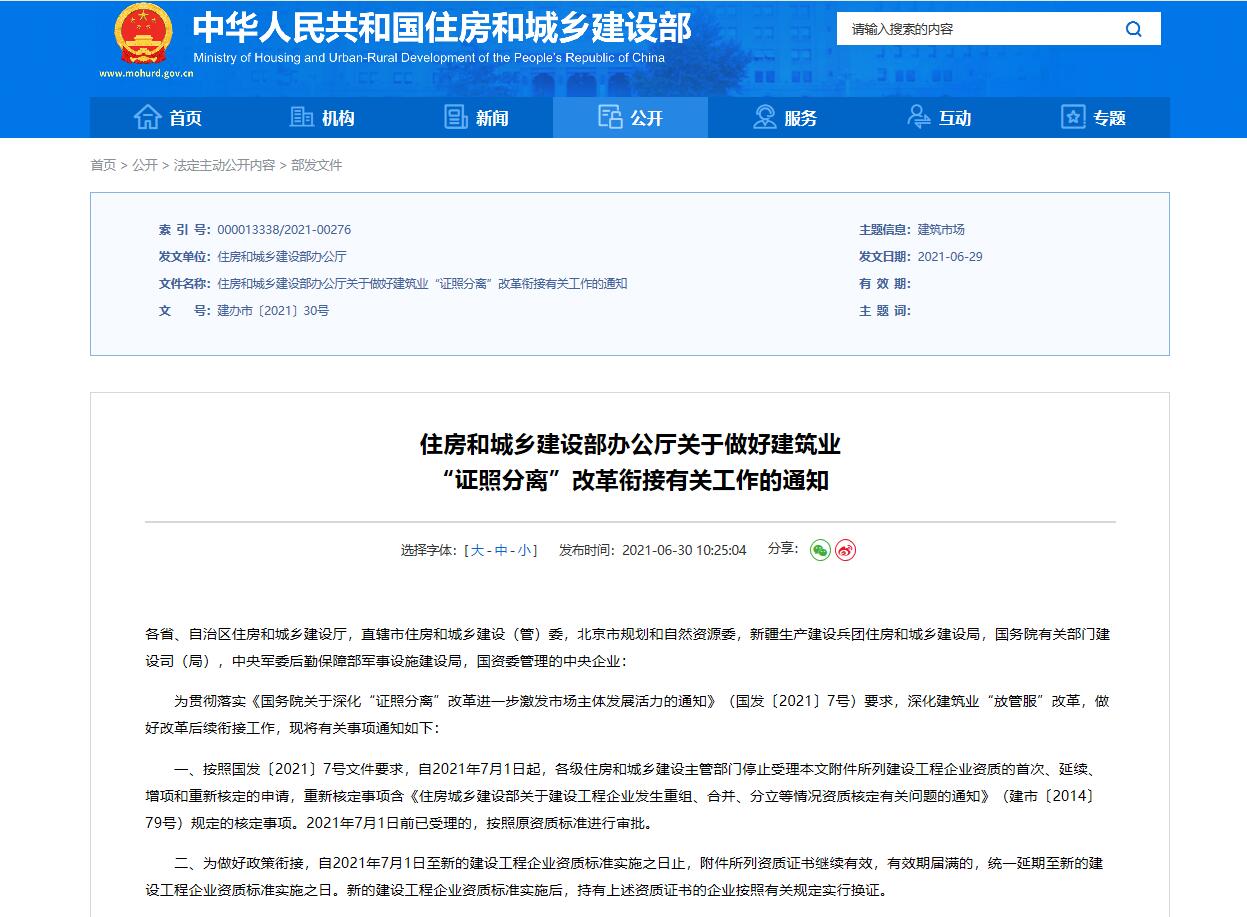Image resolution: width=1247 pixels, height=917 pixels.
Task: Click the star icon beside 专题
Action: [1073, 118]
